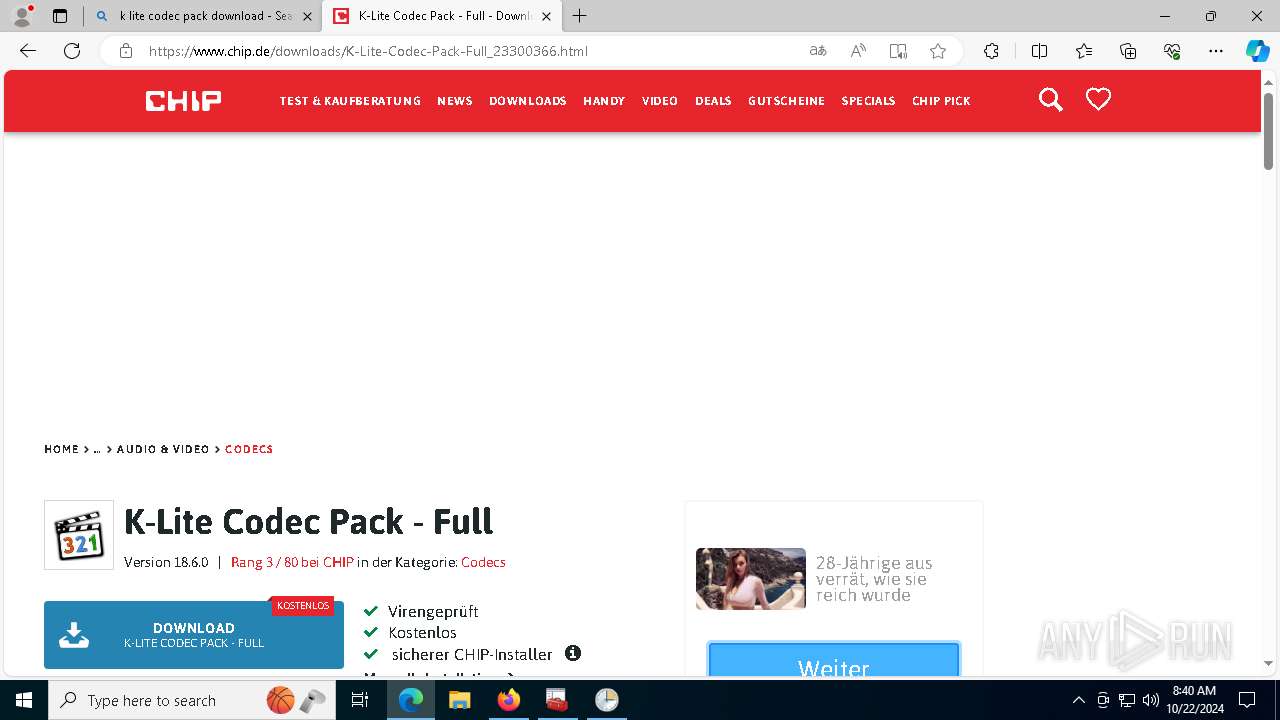Screen dimensions: 1280x720
Task: Click the address bar URL
Action: (368, 51)
